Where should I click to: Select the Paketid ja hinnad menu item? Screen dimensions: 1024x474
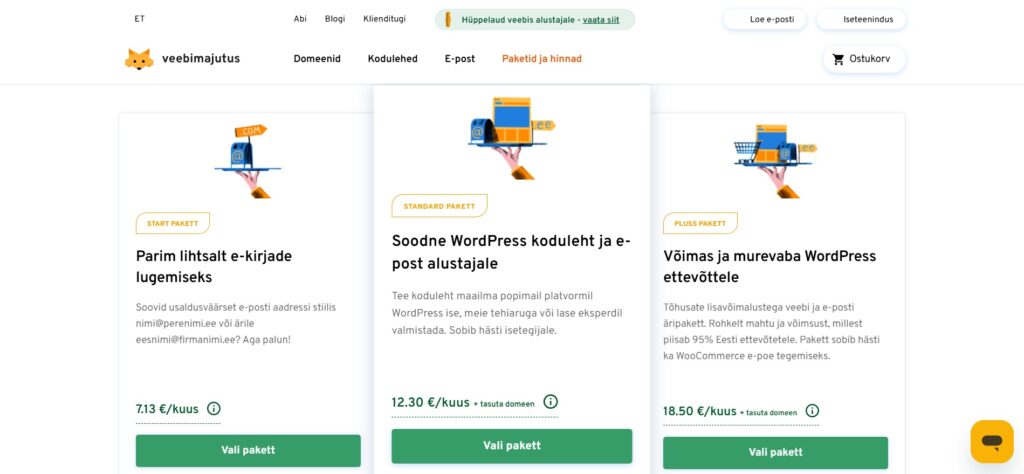tap(541, 59)
